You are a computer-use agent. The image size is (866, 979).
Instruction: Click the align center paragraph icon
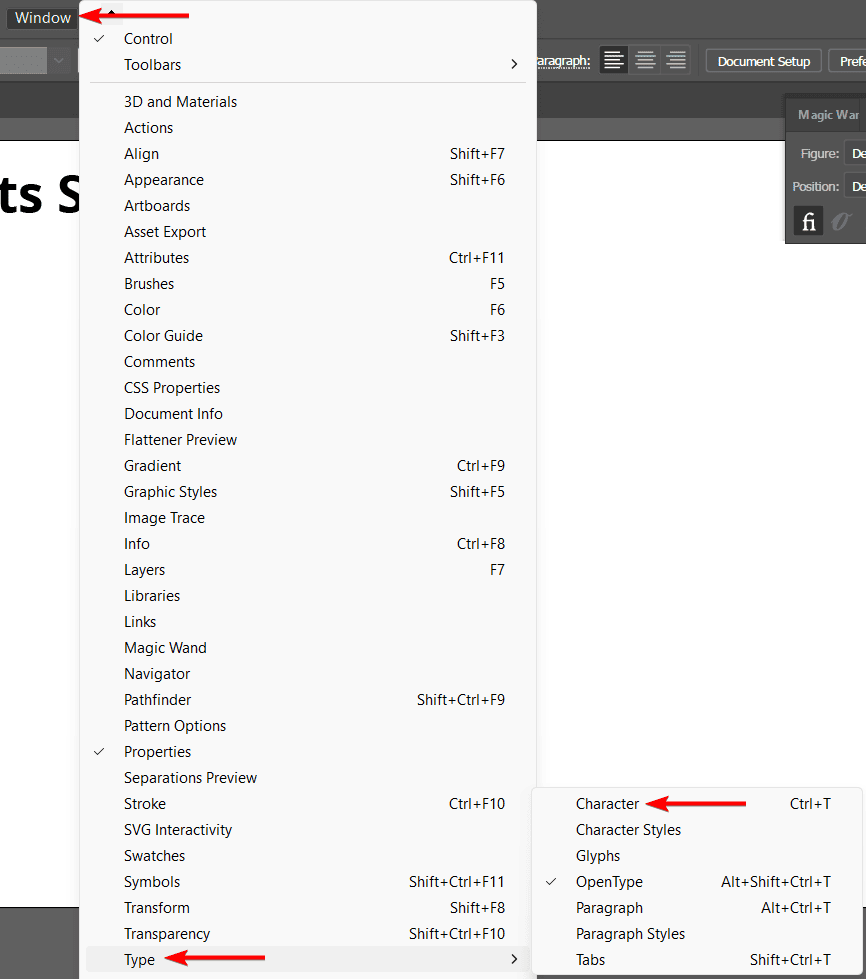coord(645,61)
